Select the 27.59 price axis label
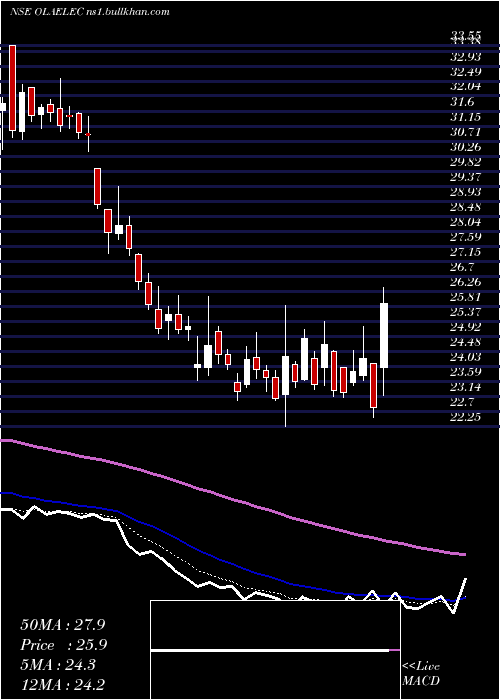Screen dimensions: 500x700 coord(466,237)
